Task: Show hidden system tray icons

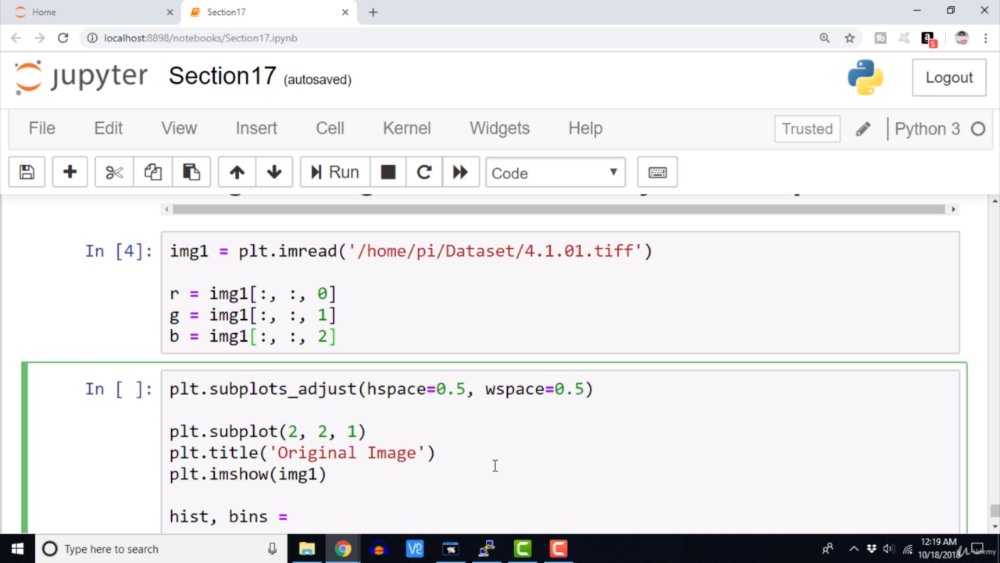Action: coord(853,549)
